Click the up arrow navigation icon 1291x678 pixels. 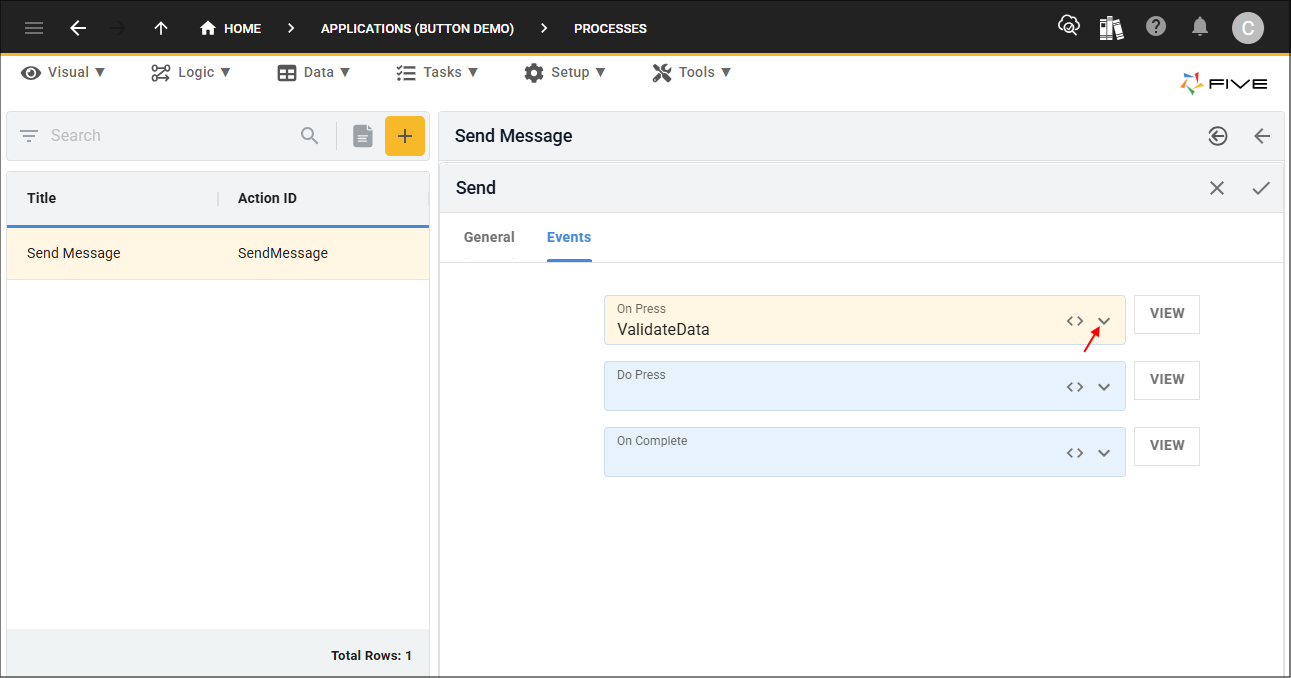click(161, 28)
